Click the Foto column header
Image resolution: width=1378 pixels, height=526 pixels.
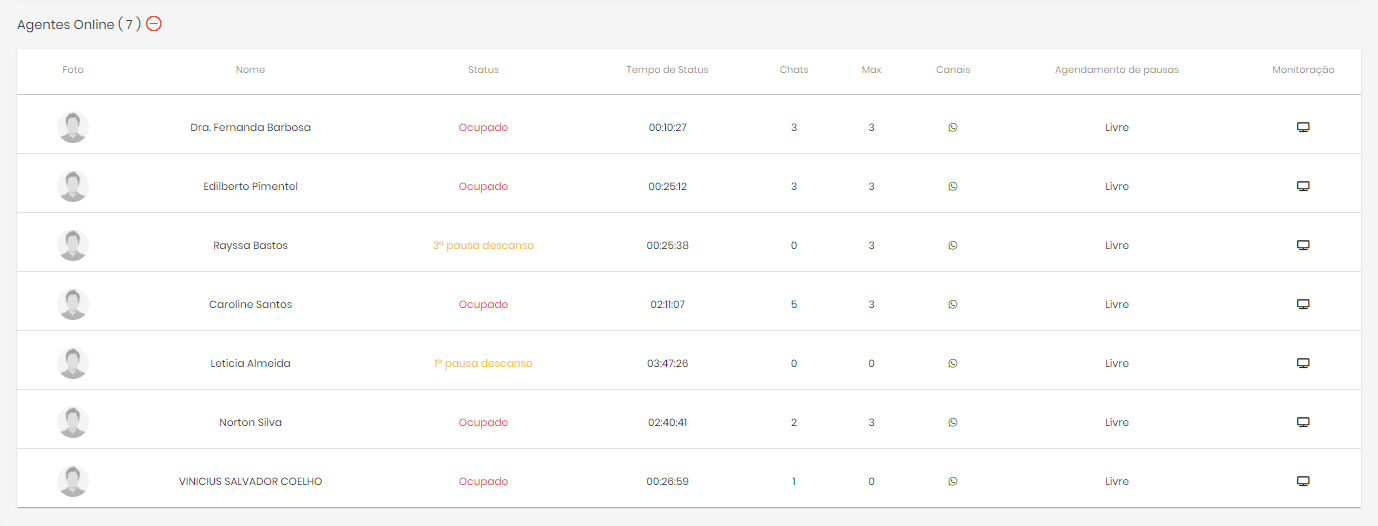point(73,70)
